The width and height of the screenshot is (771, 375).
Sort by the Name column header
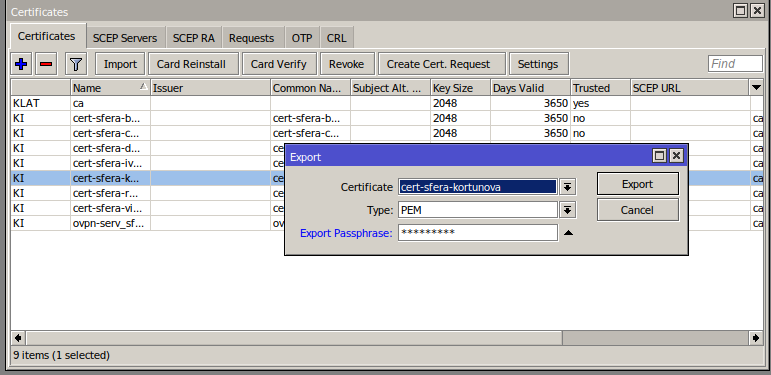(110, 88)
